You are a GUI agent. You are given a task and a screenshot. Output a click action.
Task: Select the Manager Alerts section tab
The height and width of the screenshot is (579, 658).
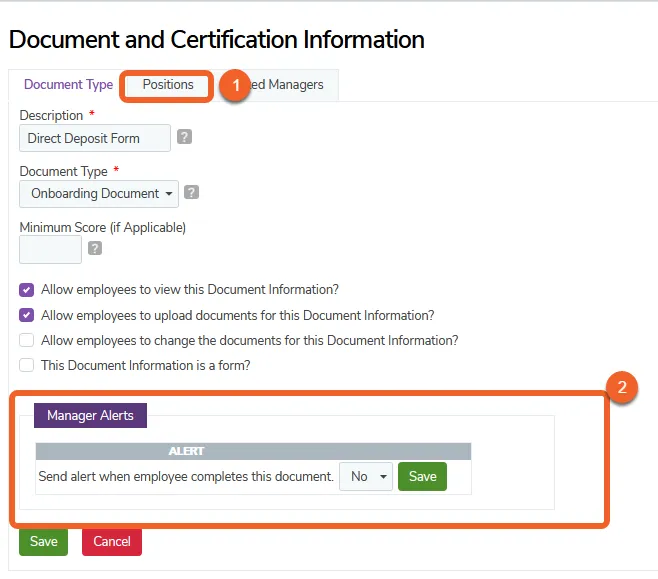point(90,415)
